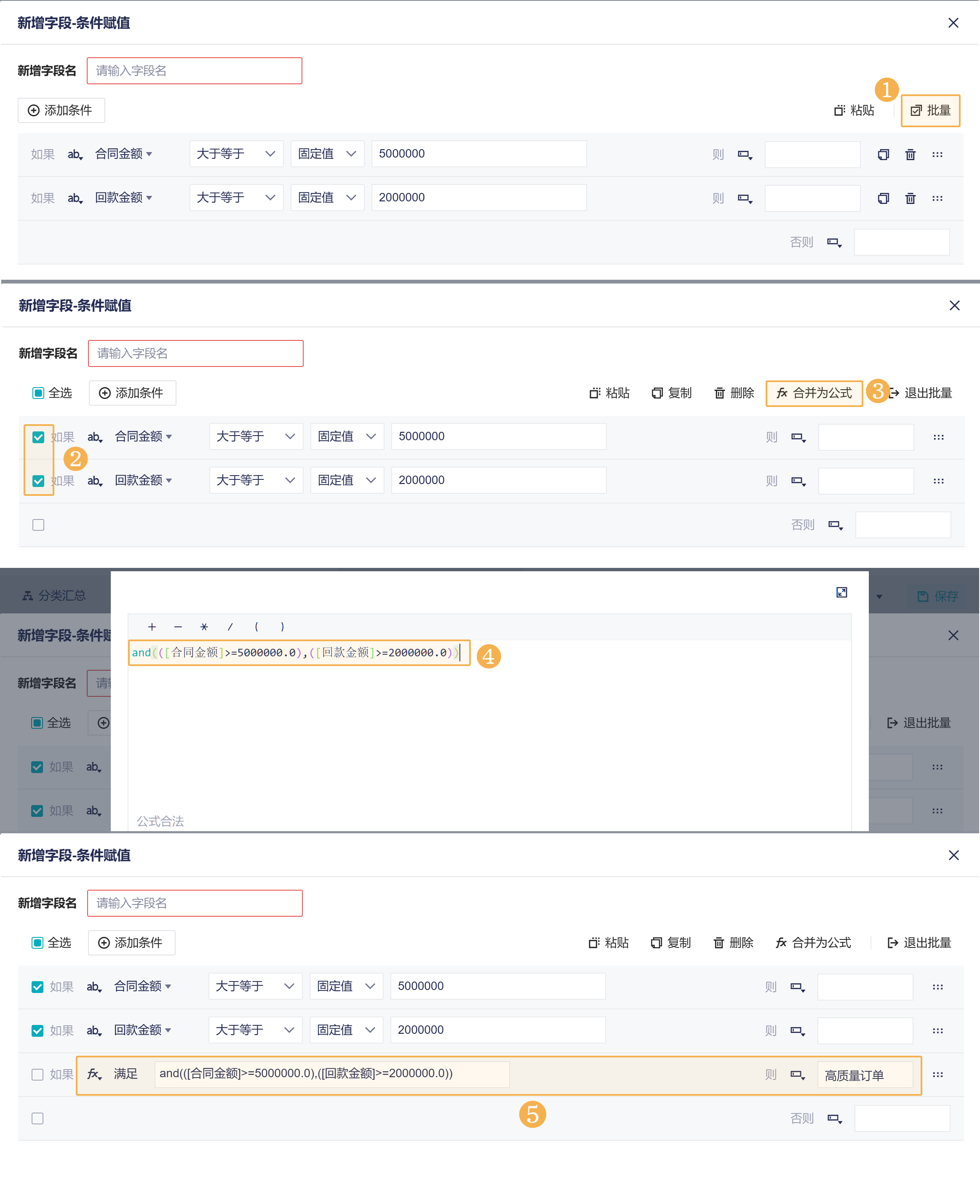Toggle the 全选 checkbox in second panel
Image resolution: width=980 pixels, height=1204 pixels.
[38, 393]
